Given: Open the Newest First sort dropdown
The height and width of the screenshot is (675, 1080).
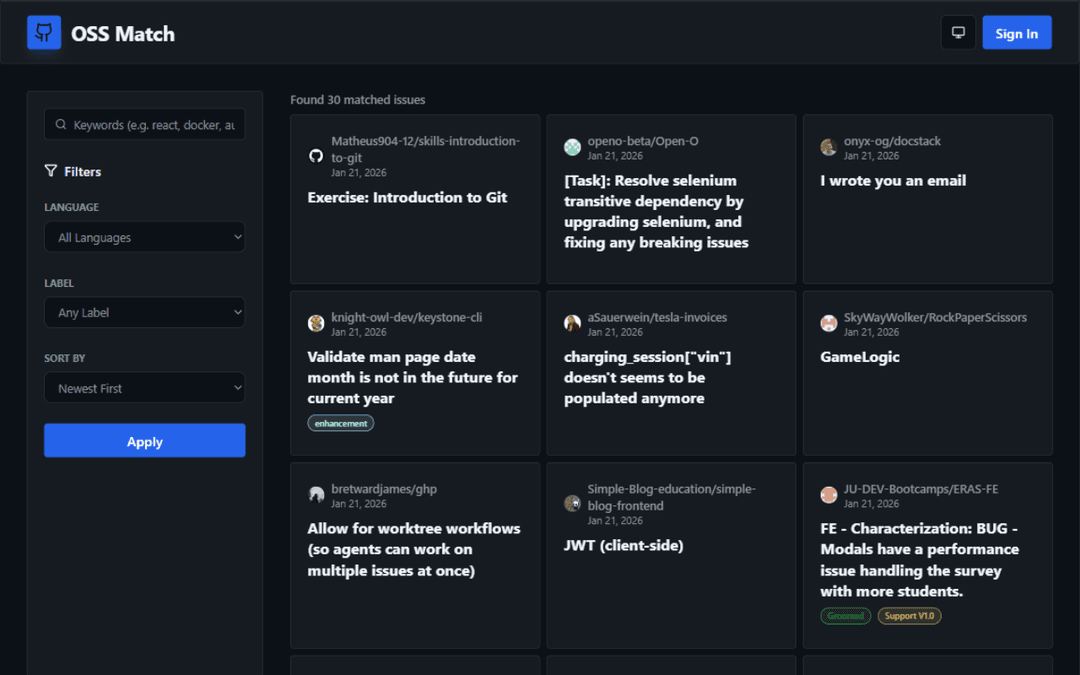Looking at the screenshot, I should [x=144, y=387].
